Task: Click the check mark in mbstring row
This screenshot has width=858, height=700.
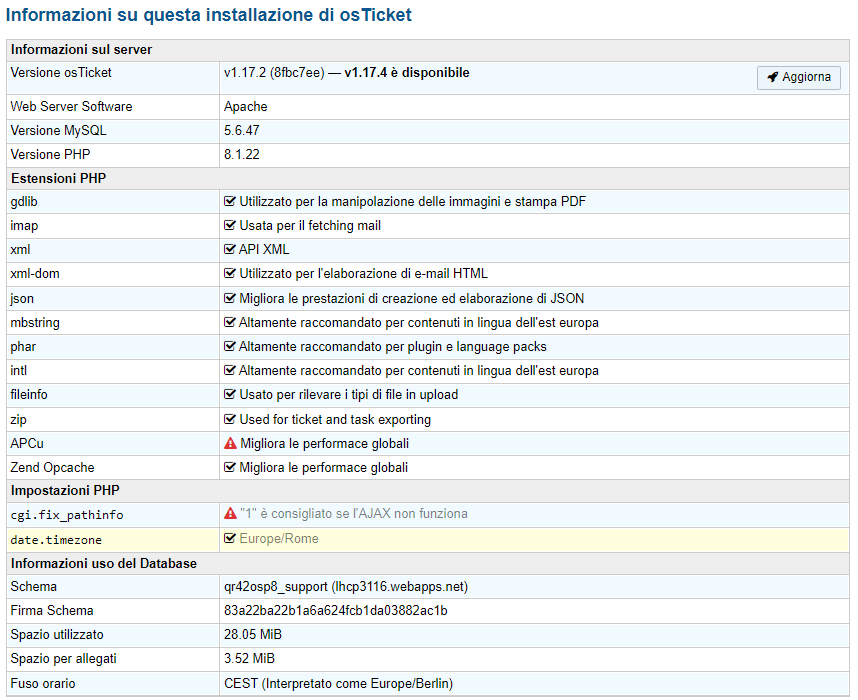Action: [x=230, y=323]
